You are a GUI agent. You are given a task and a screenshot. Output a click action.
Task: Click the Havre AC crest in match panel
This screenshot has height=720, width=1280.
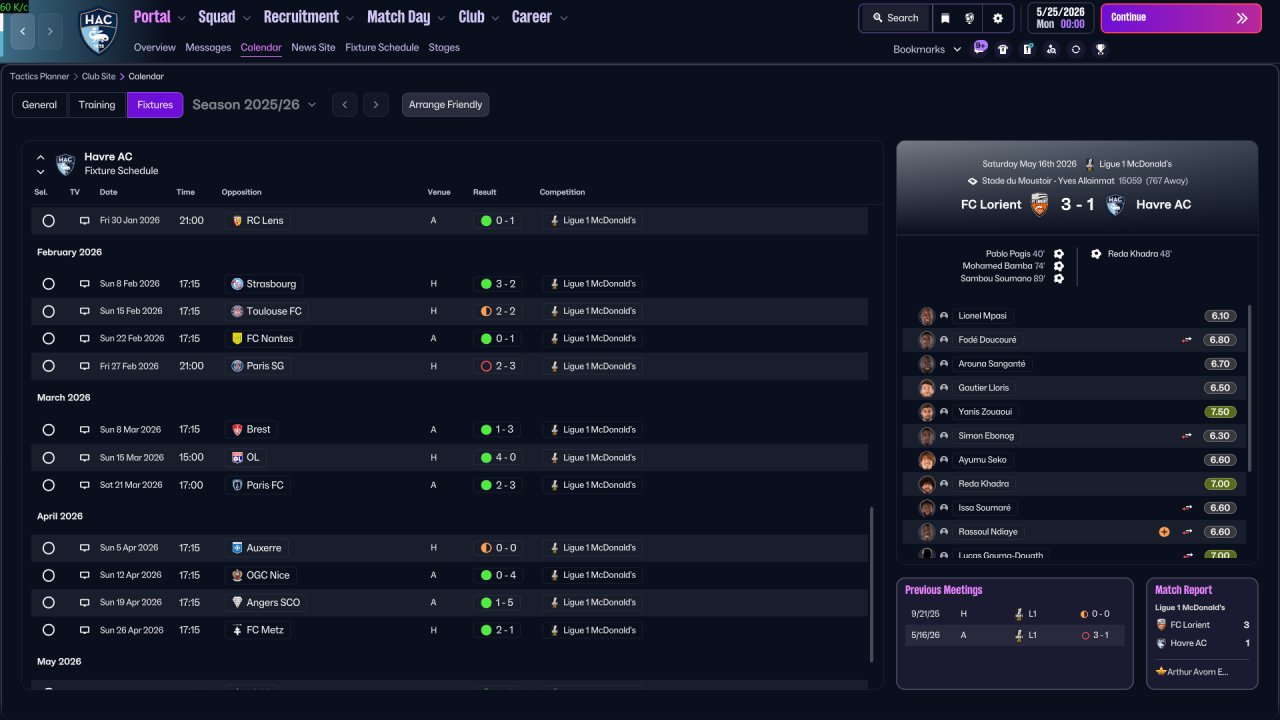coord(1115,204)
